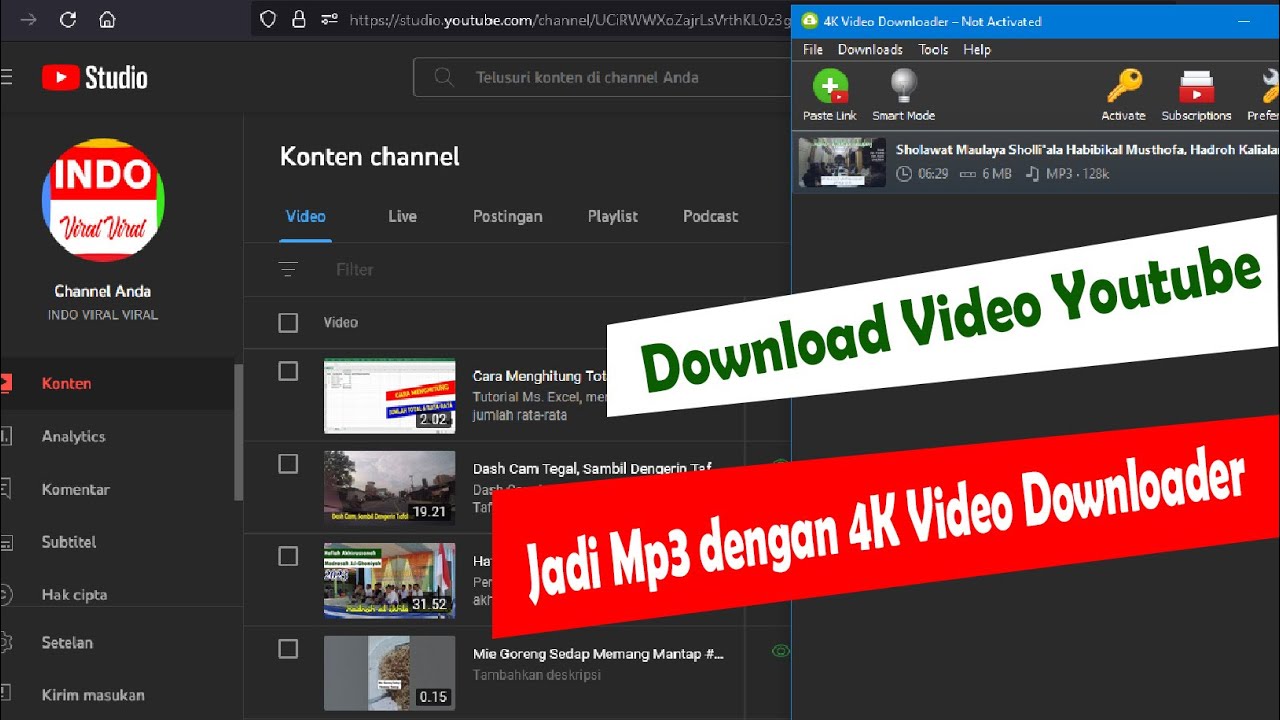Click Tambahkan deskripsi under Mie Goreng video
This screenshot has width=1280, height=720.
coord(537,675)
